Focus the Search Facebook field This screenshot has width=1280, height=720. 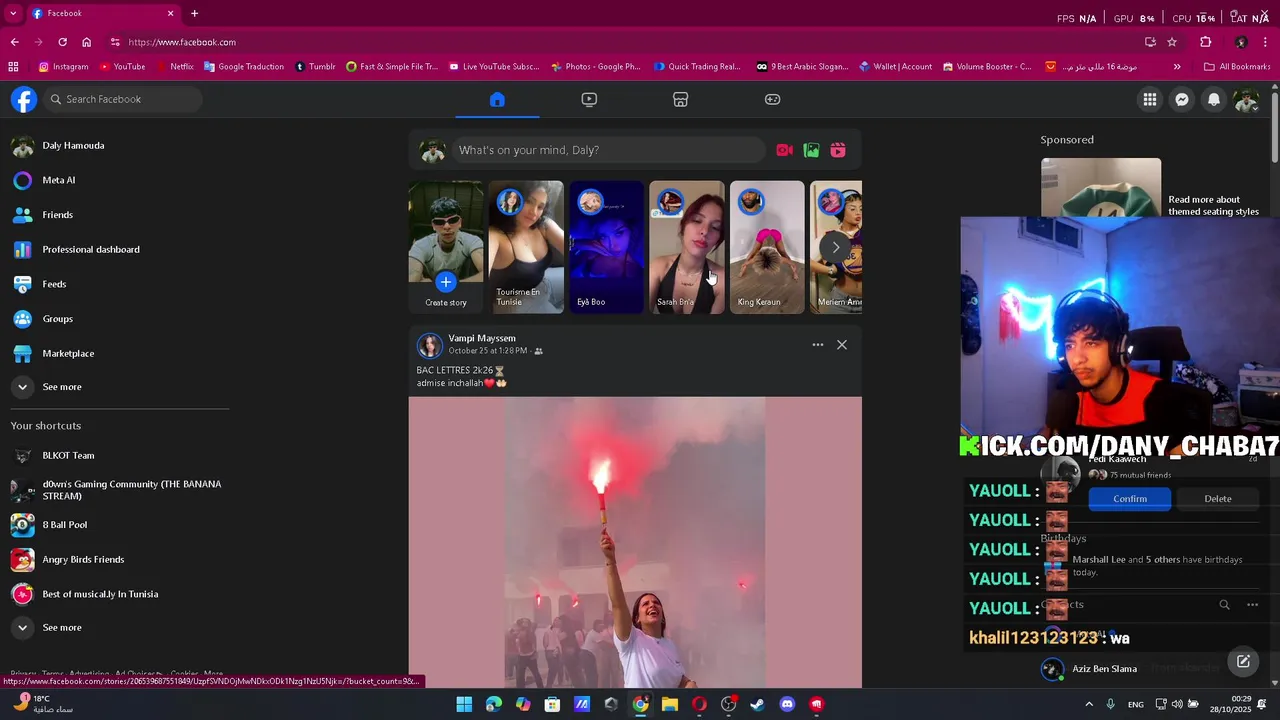coord(123,99)
